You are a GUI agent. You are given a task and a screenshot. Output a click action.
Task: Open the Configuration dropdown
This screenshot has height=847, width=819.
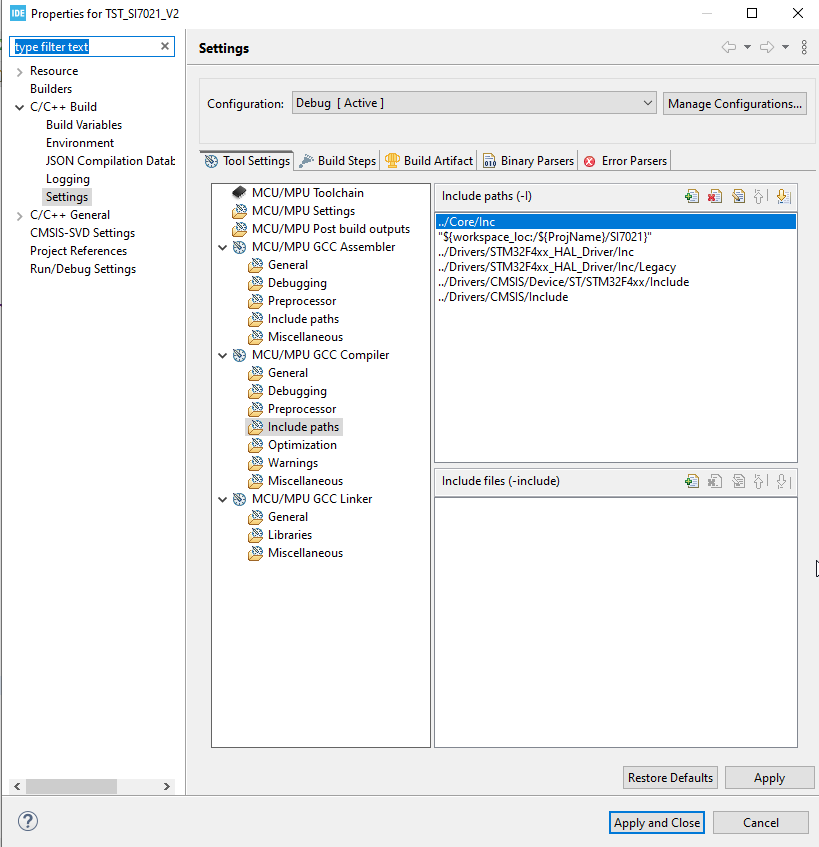(647, 103)
